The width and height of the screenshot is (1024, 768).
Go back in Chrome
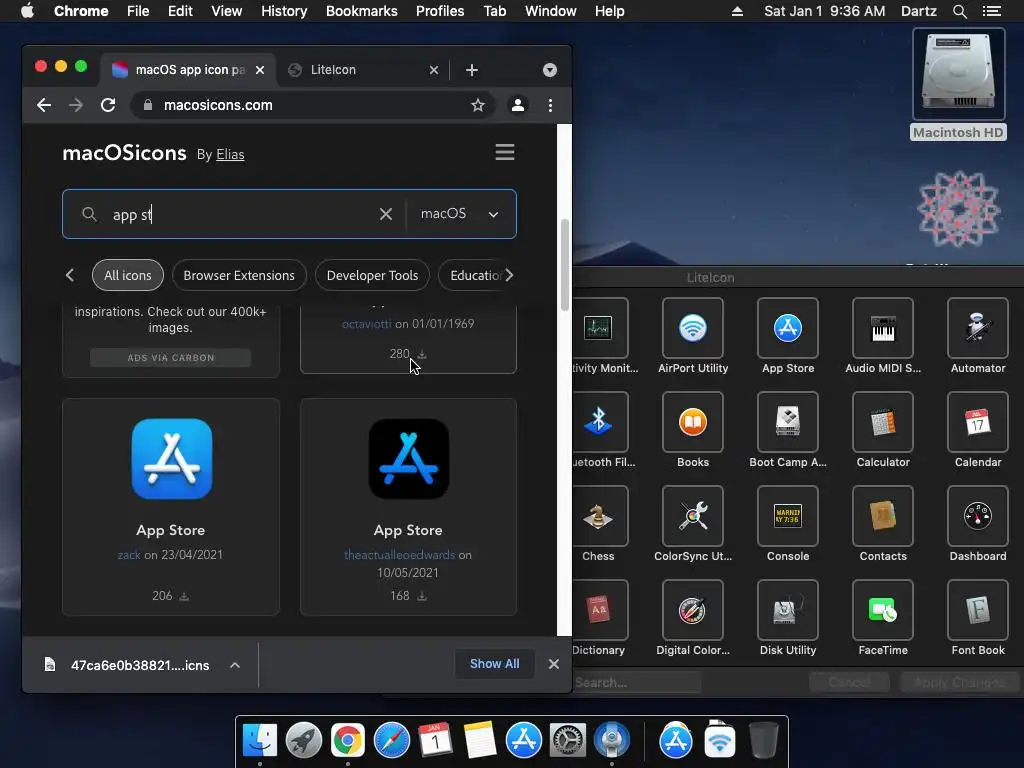[44, 105]
